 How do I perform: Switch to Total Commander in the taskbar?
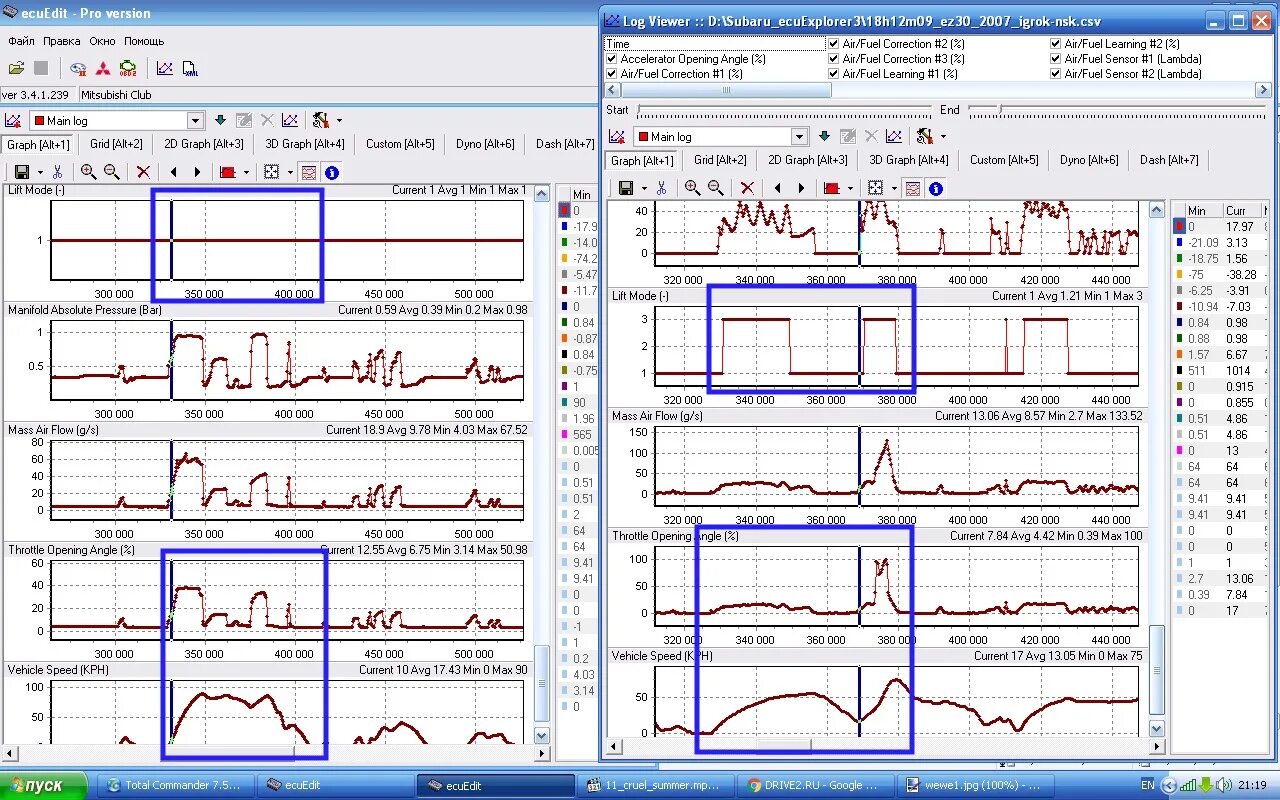point(178,785)
